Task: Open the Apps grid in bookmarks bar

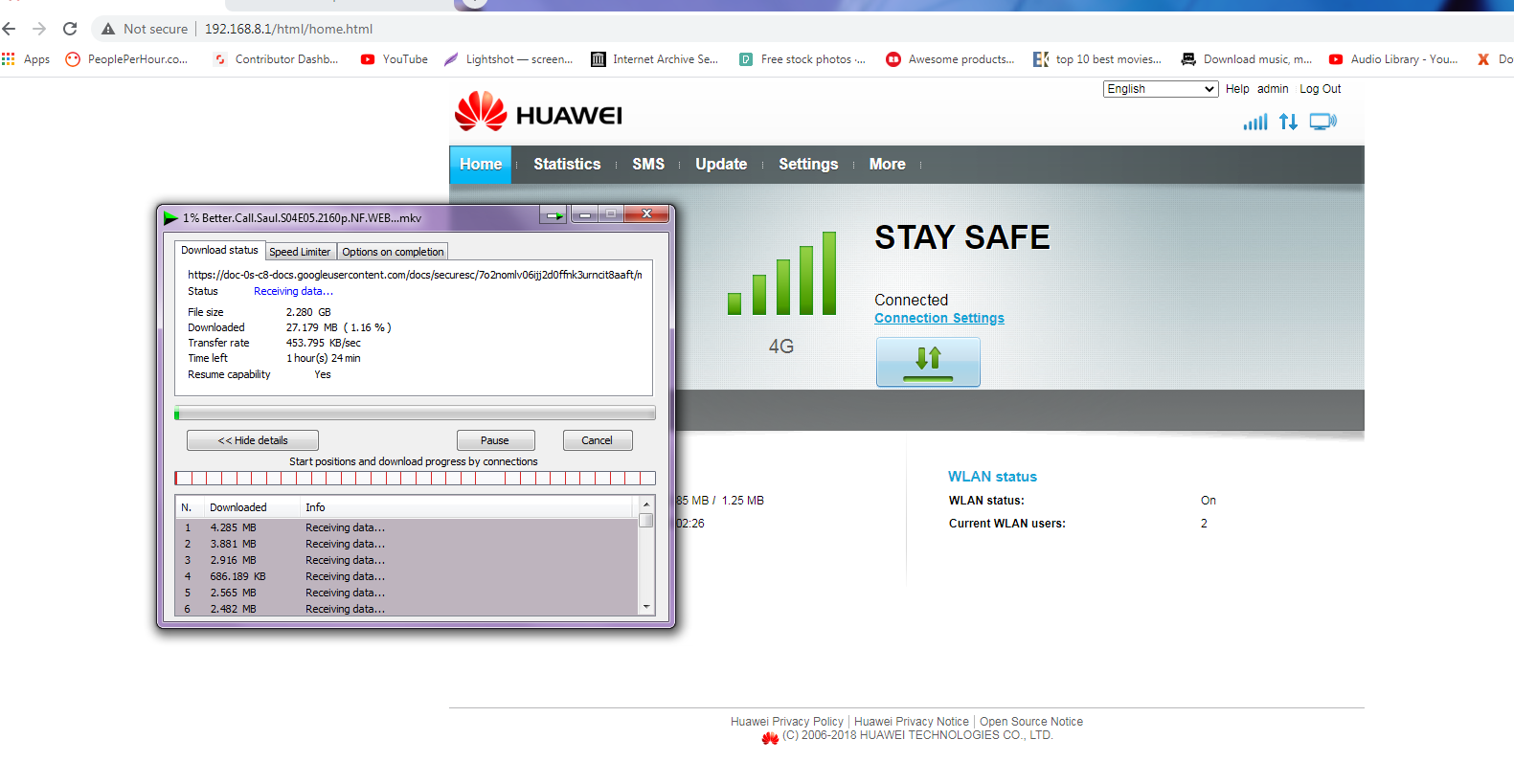Action: (26, 59)
